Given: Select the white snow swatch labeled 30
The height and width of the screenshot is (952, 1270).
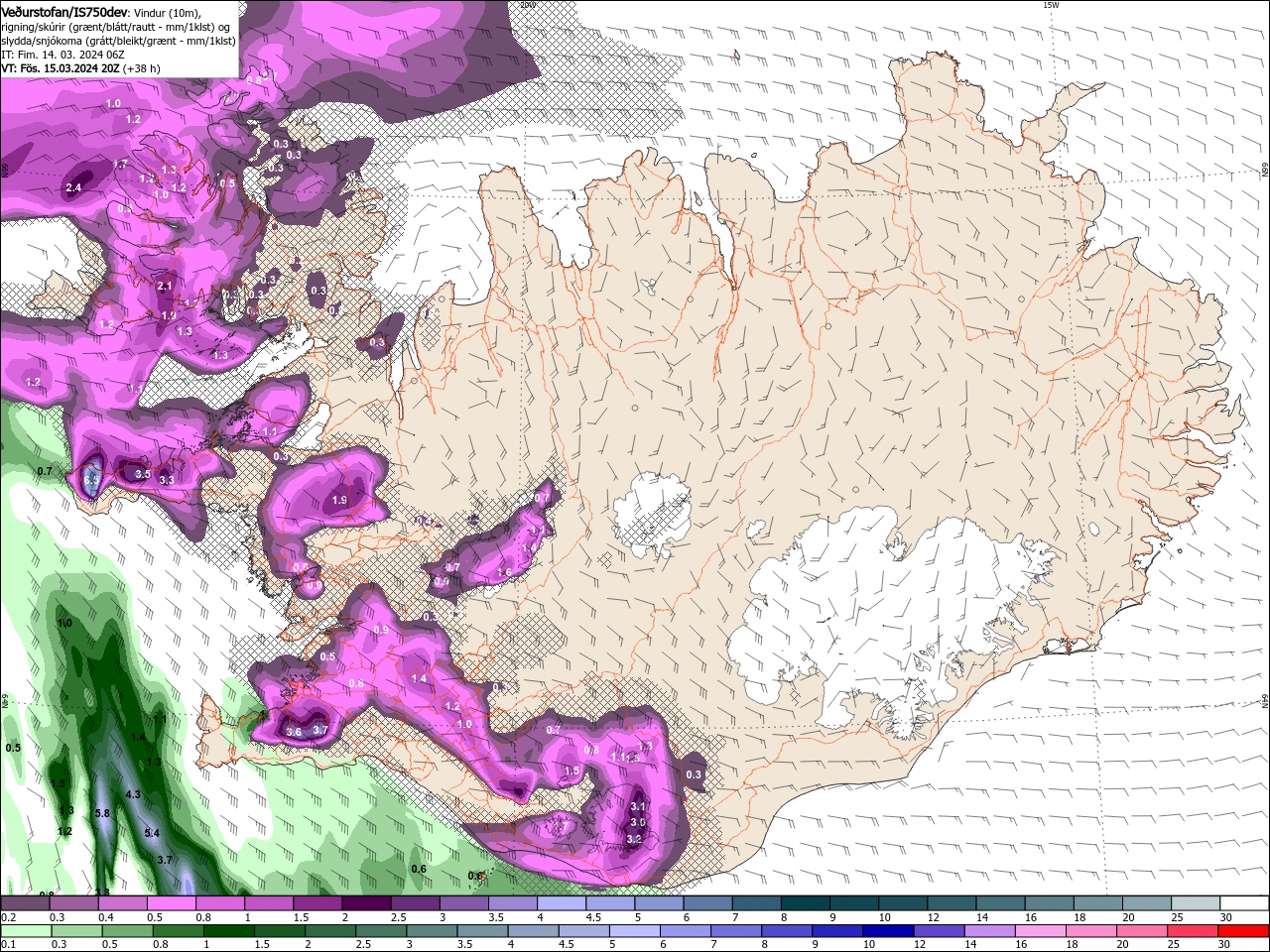Looking at the screenshot, I should coord(1245,903).
